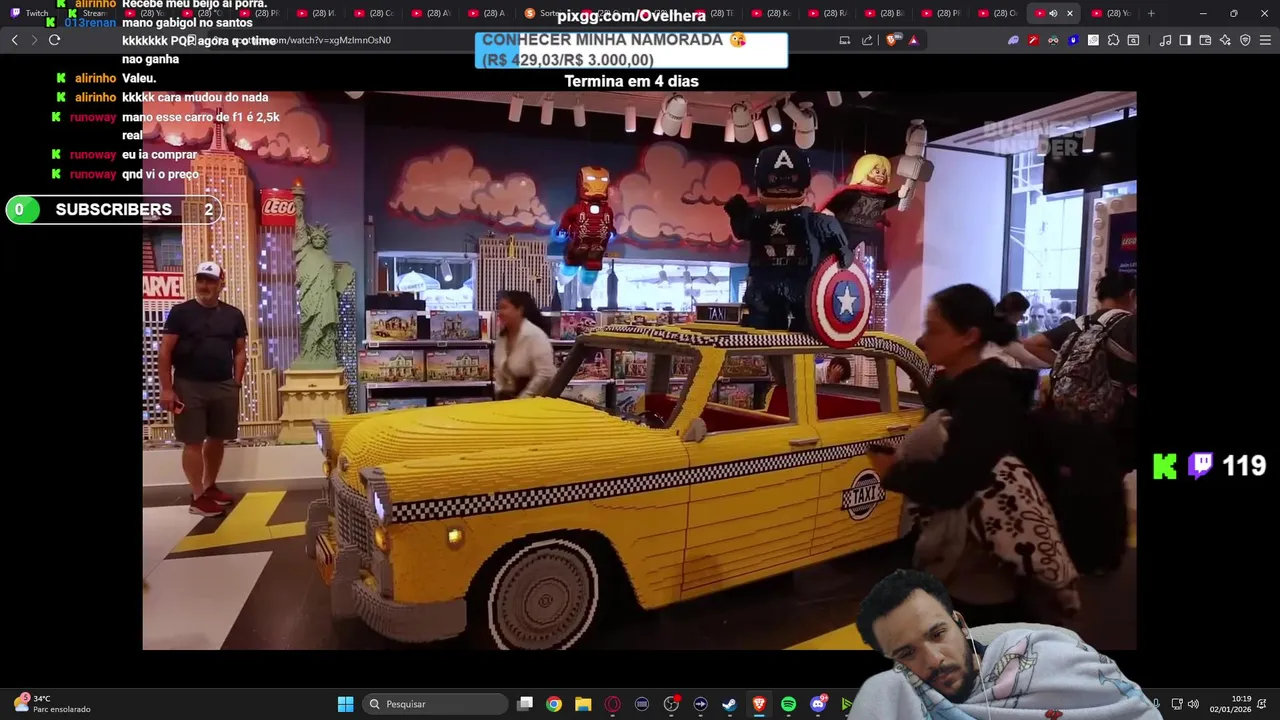Open the music note playlist icon
This screenshot has width=1280, height=720.
point(1165,40)
